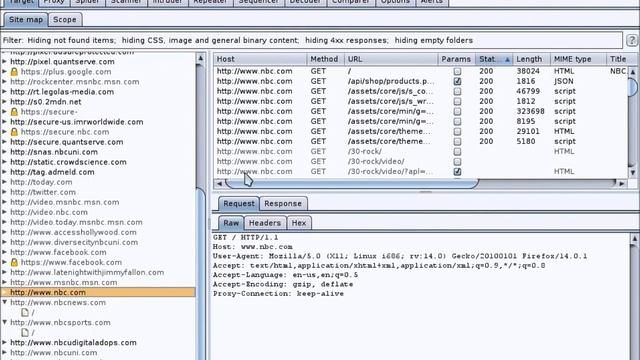The width and height of the screenshot is (640, 360).
Task: Click the lock icon beside https://secure-
Action: (14, 112)
